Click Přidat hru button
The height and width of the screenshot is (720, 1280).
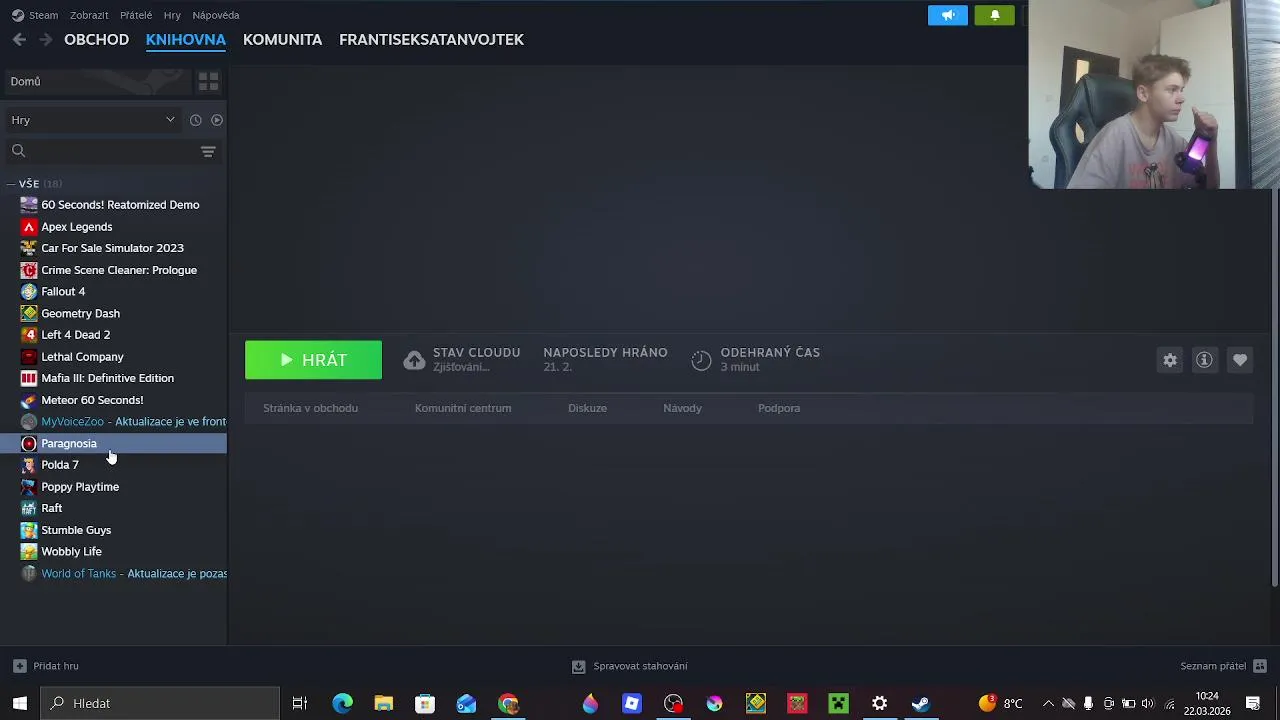46,666
